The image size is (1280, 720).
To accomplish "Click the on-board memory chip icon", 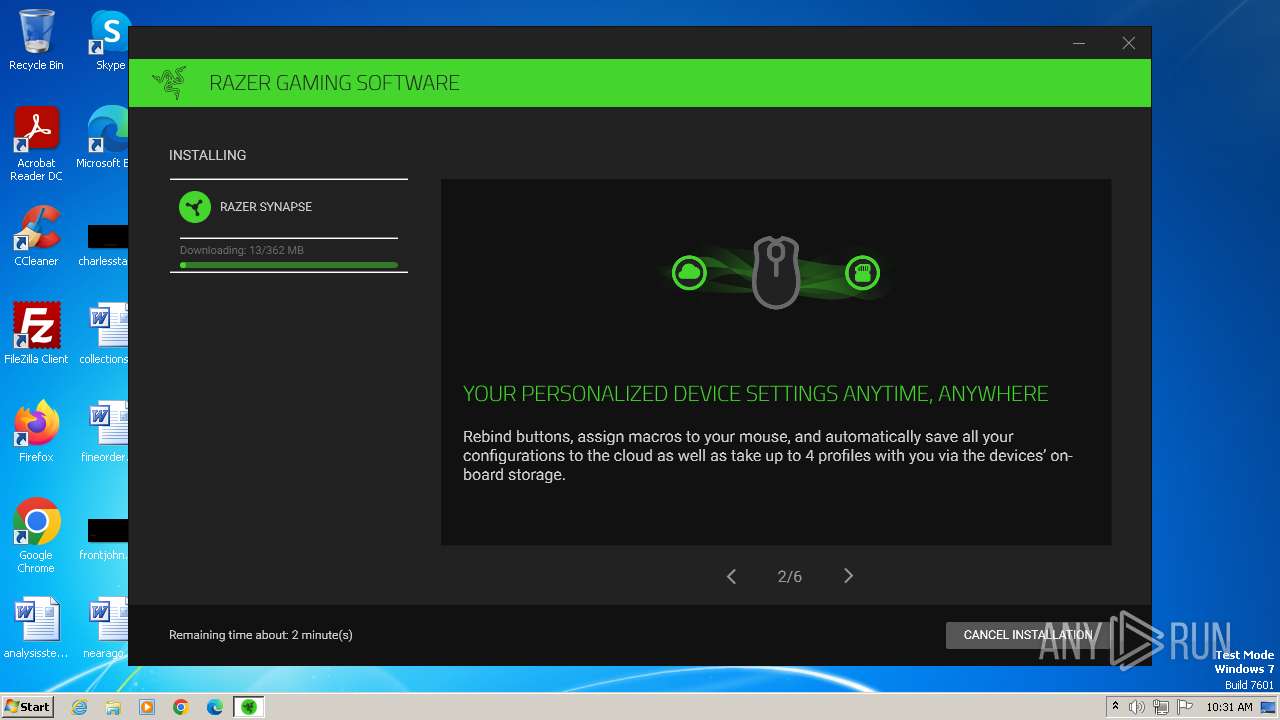I will point(862,272).
